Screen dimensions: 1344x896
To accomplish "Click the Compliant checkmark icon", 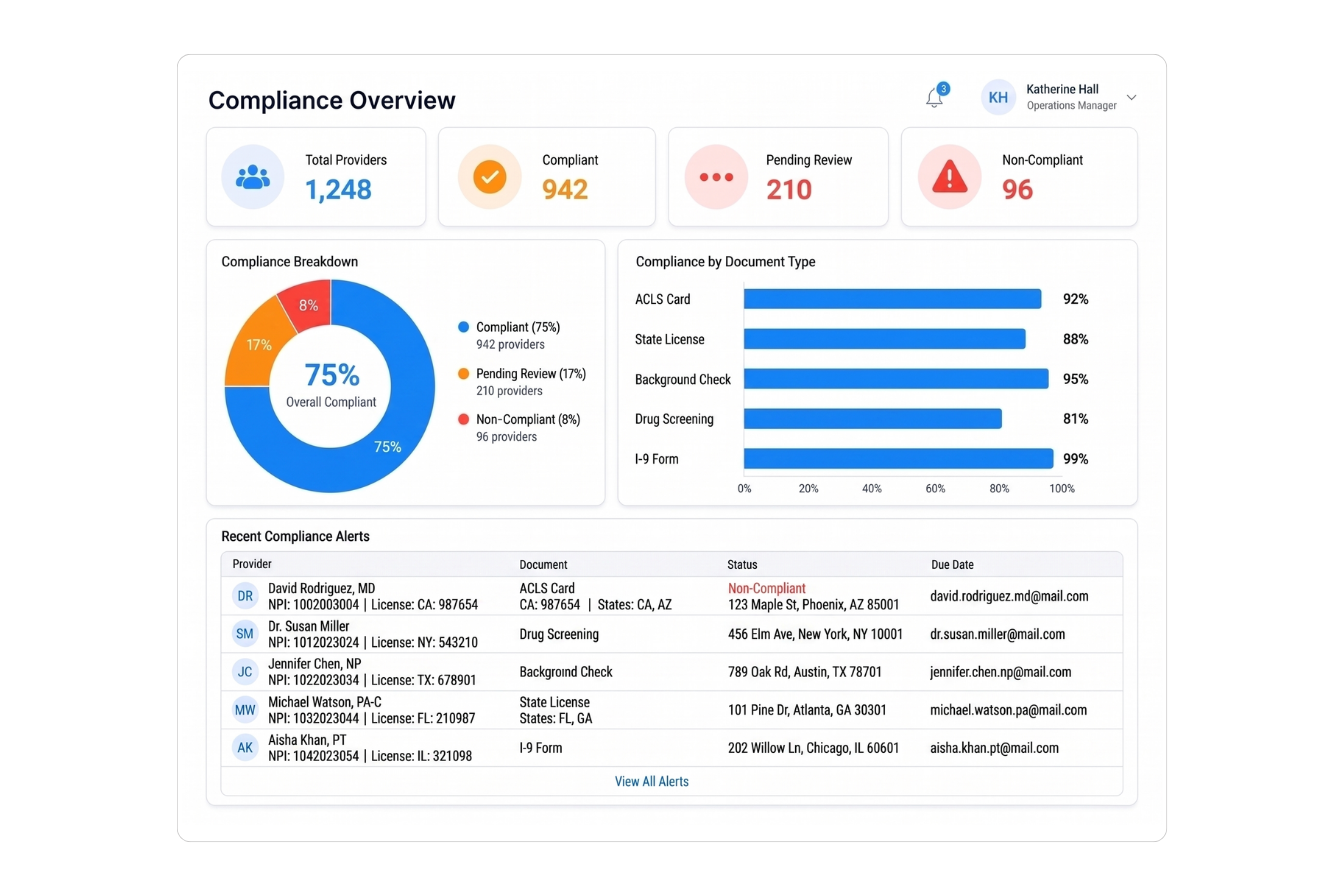I will 490,177.
